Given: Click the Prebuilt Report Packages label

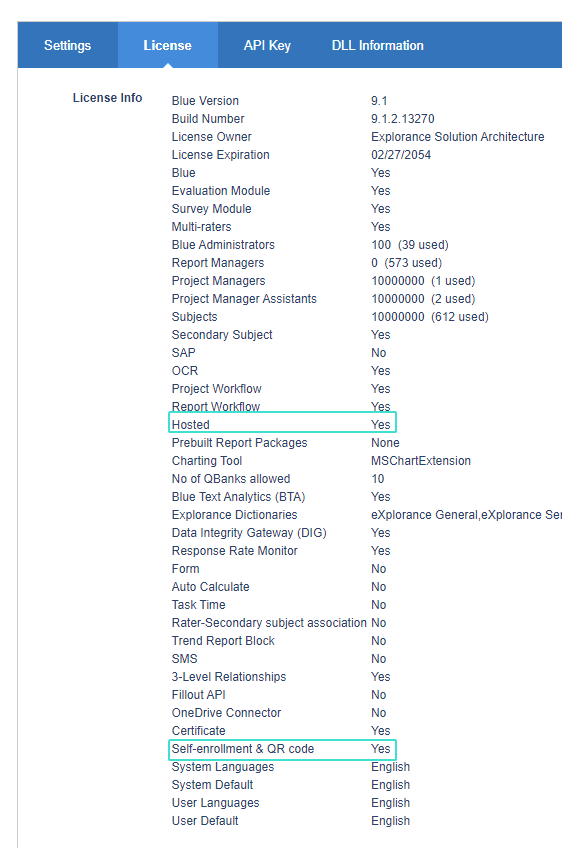Looking at the screenshot, I should click(x=240, y=443).
